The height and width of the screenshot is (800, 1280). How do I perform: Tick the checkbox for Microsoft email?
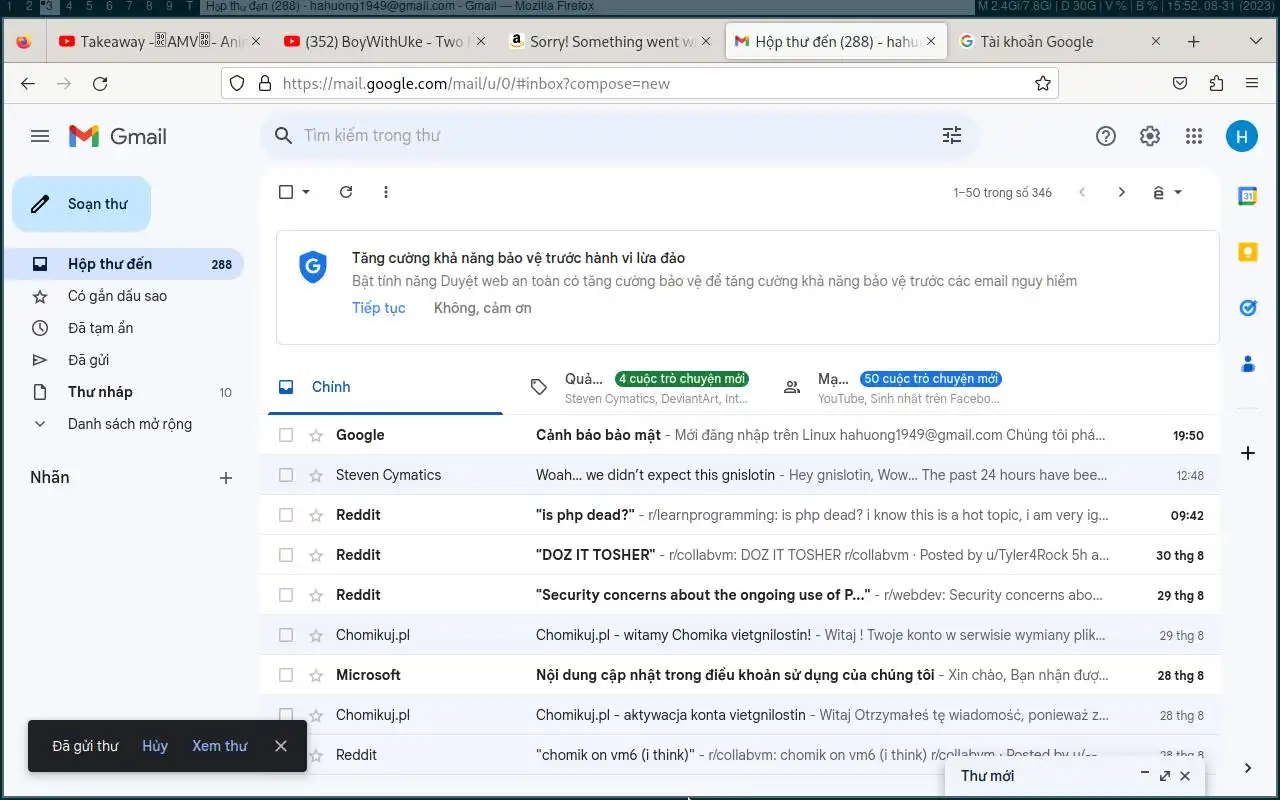click(x=286, y=675)
